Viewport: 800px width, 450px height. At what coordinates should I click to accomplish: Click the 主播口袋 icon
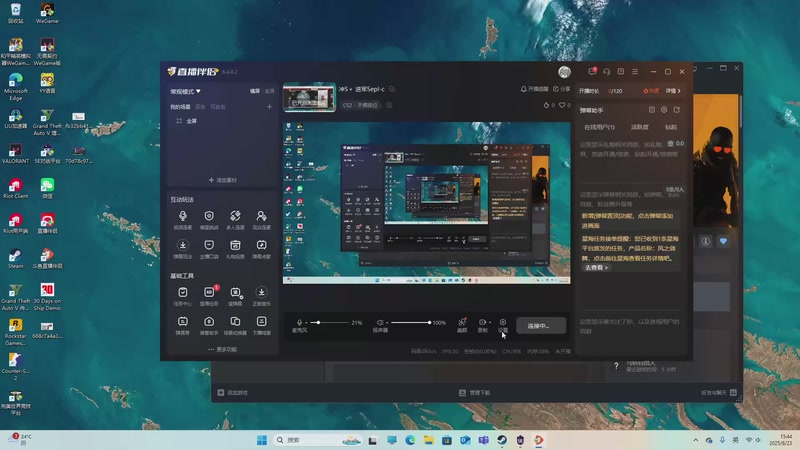(209, 245)
